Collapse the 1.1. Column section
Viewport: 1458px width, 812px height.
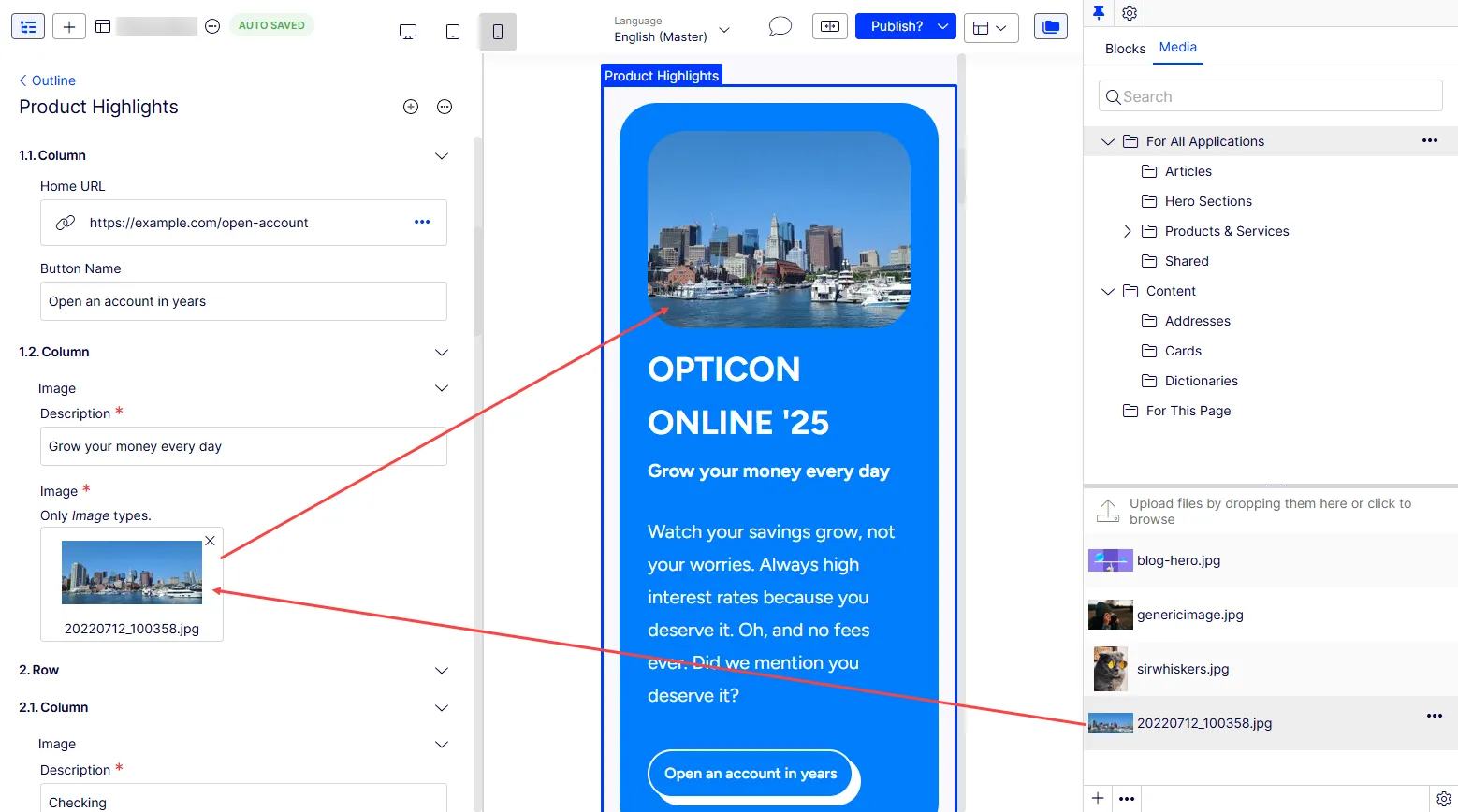(442, 155)
